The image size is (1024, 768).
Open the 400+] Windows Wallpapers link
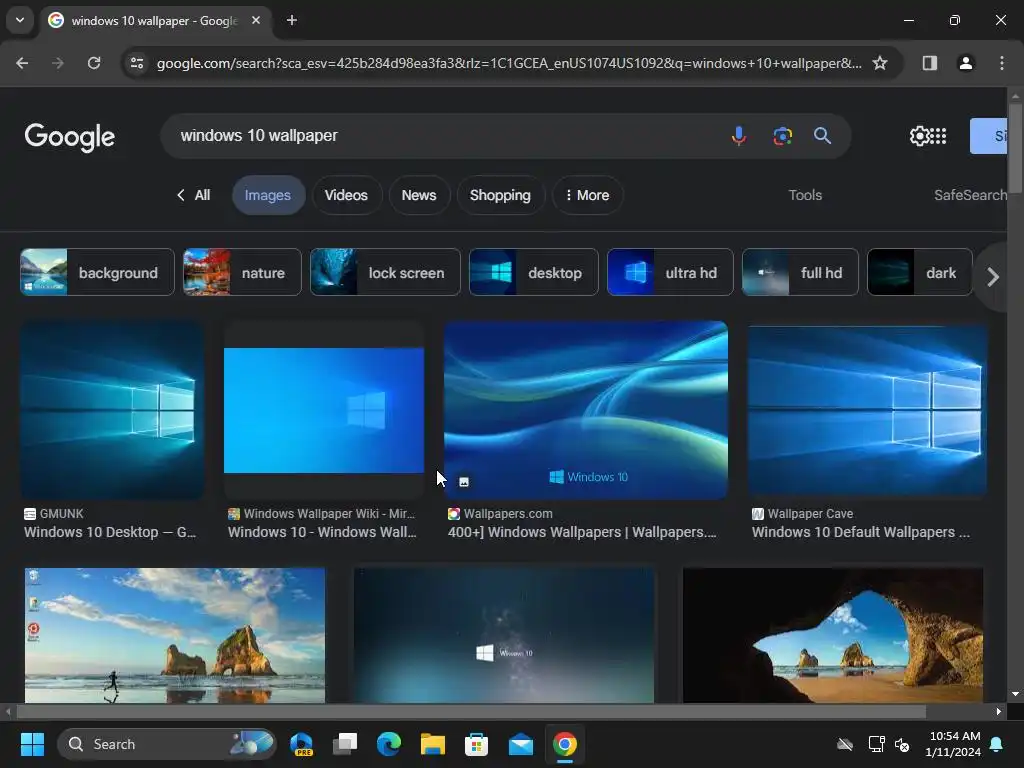point(582,532)
